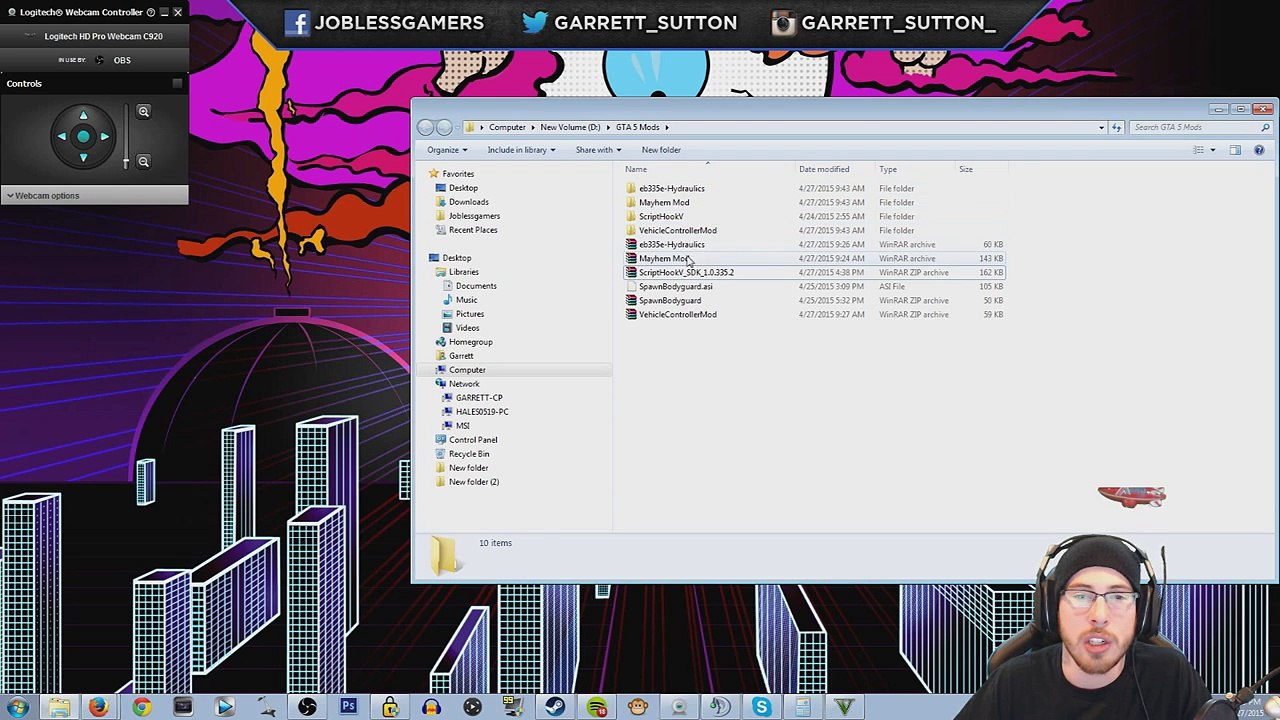Click the Explorer back navigation arrow

pos(426,127)
